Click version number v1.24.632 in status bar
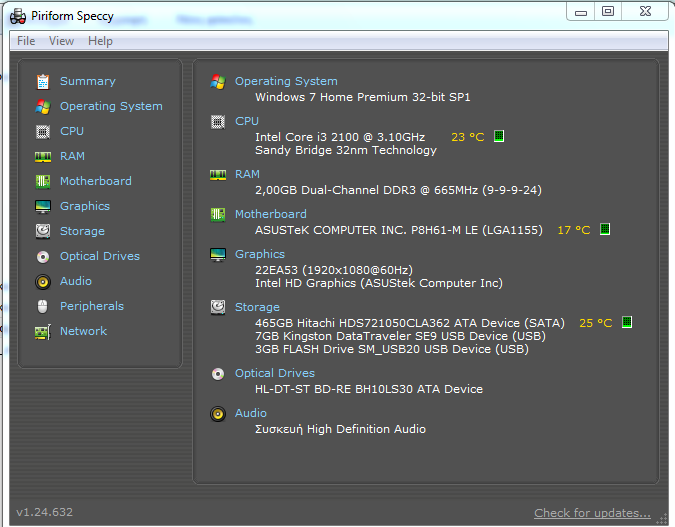The image size is (675, 527). click(x=45, y=512)
